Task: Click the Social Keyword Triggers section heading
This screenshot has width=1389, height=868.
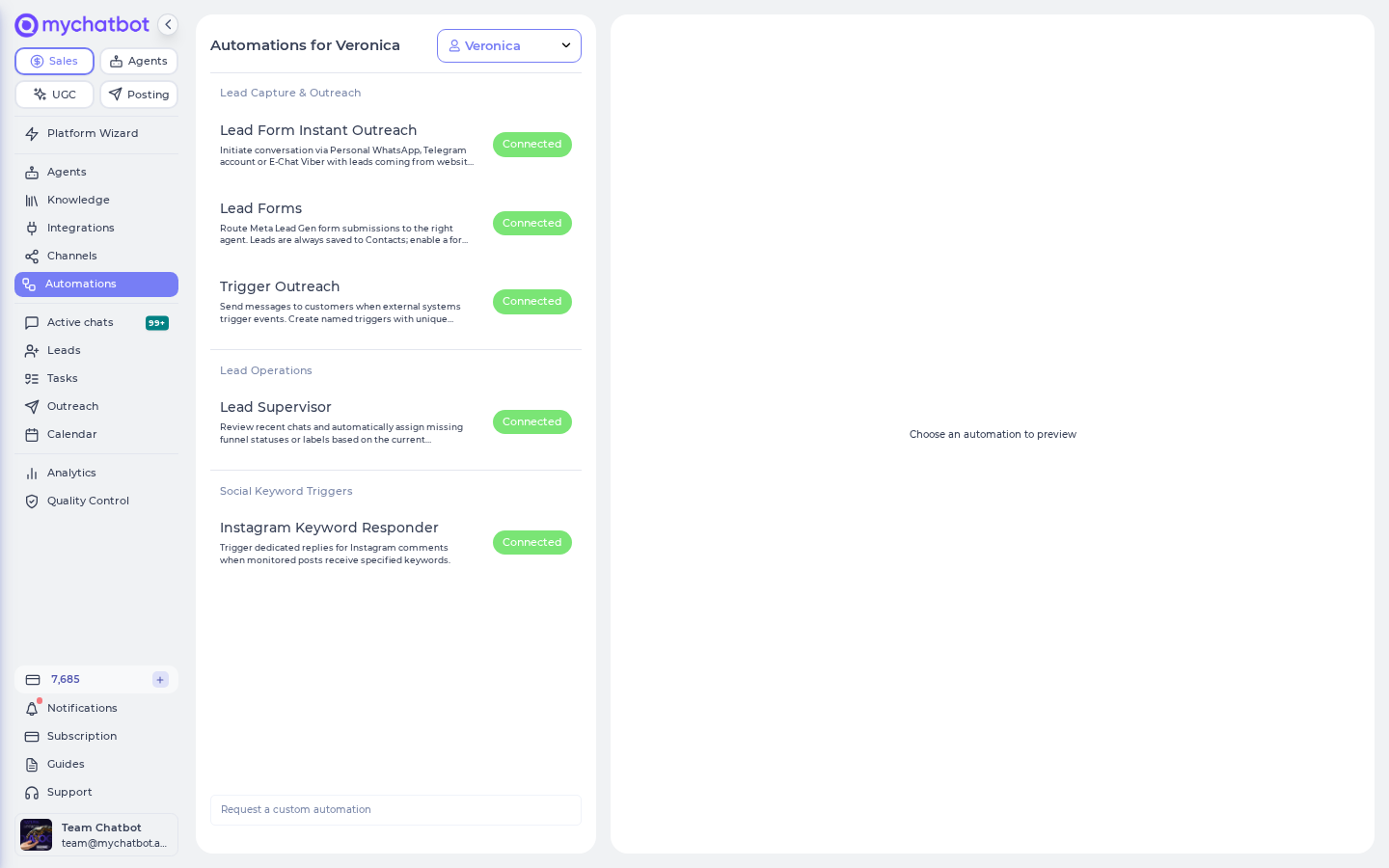Action: (x=286, y=492)
